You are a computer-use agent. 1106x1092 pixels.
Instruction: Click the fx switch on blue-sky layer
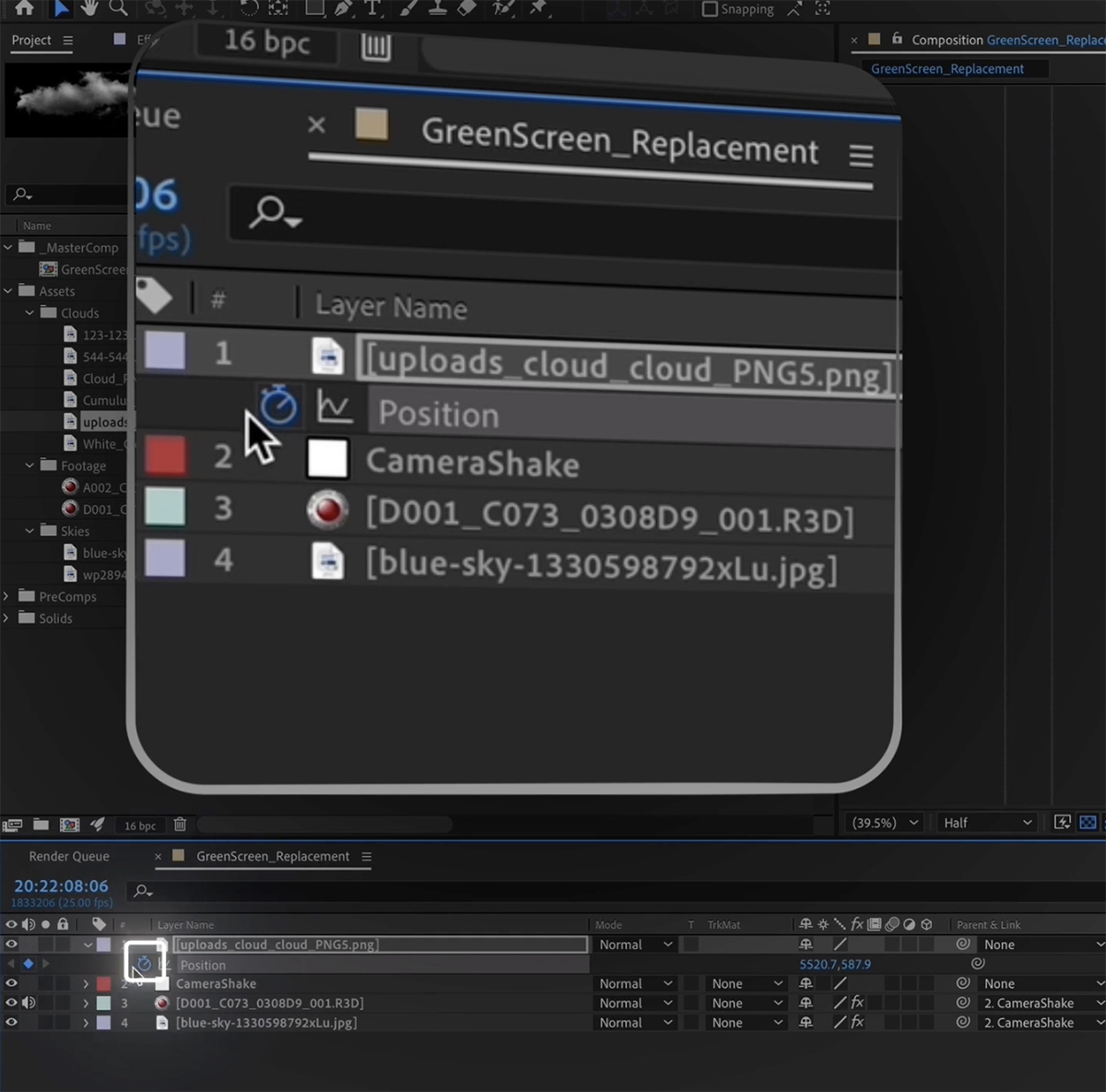[x=857, y=1022]
